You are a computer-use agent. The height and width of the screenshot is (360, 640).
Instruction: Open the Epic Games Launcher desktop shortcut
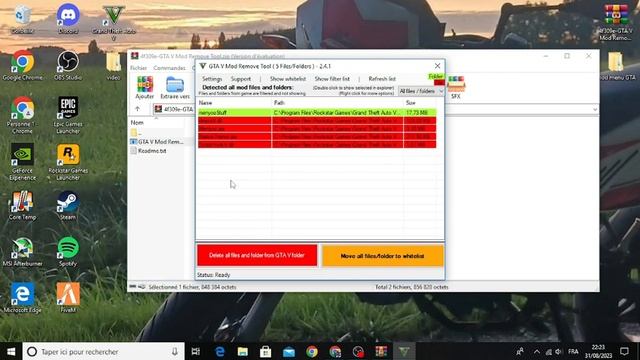[x=68, y=115]
